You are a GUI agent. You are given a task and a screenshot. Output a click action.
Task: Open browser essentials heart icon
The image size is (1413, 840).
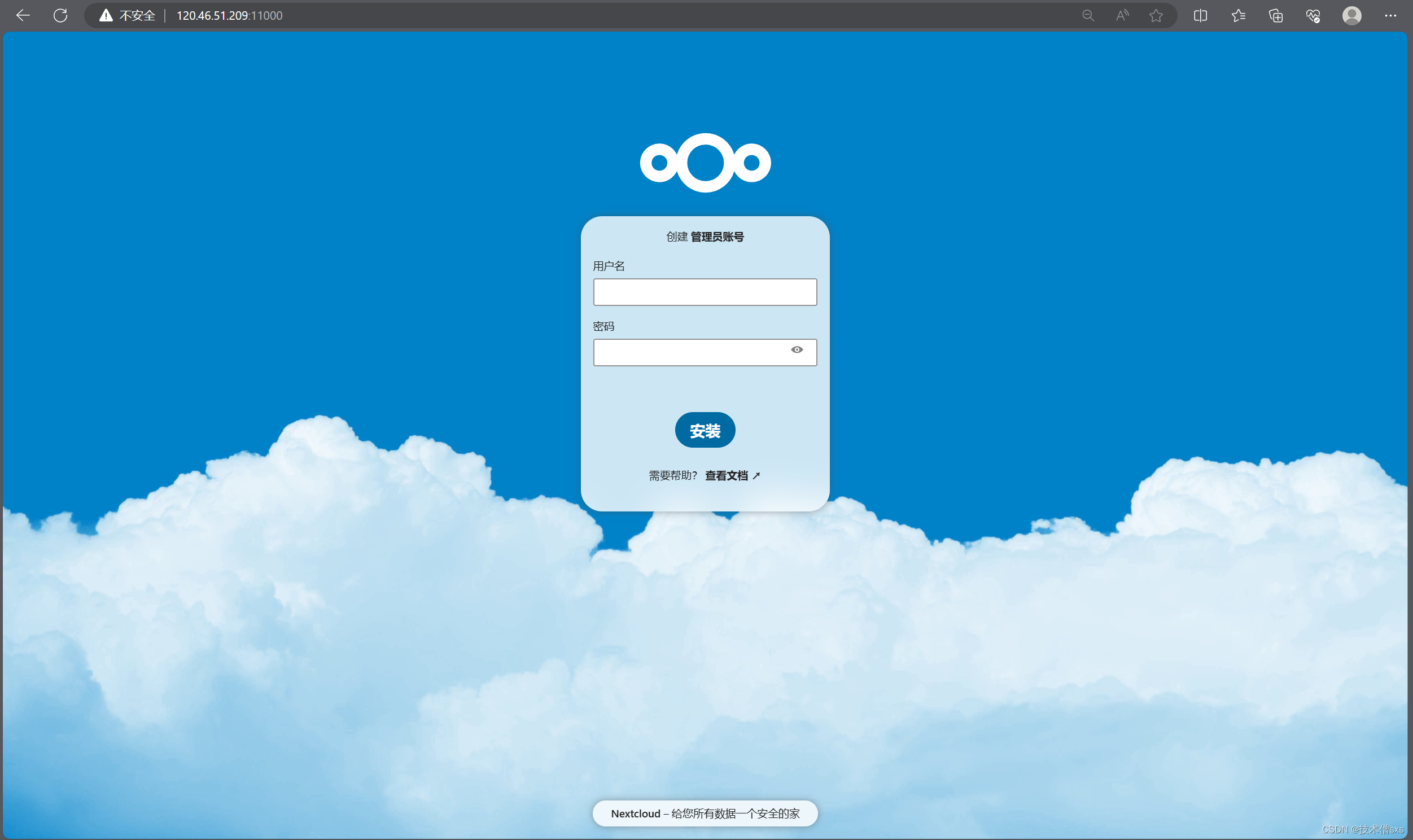1314,15
